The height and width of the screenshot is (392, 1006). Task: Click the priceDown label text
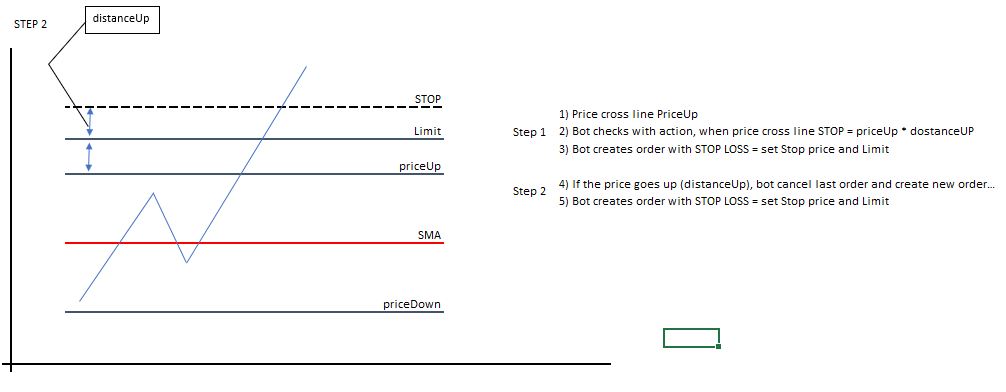[412, 304]
